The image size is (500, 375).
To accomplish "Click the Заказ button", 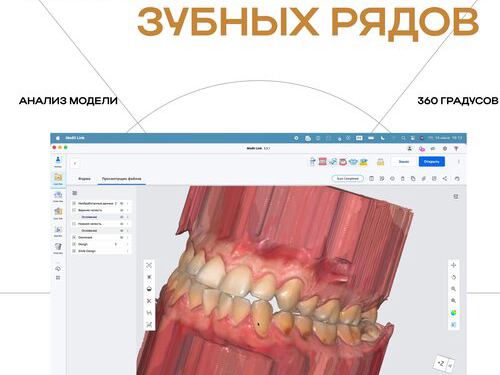I will (x=404, y=162).
